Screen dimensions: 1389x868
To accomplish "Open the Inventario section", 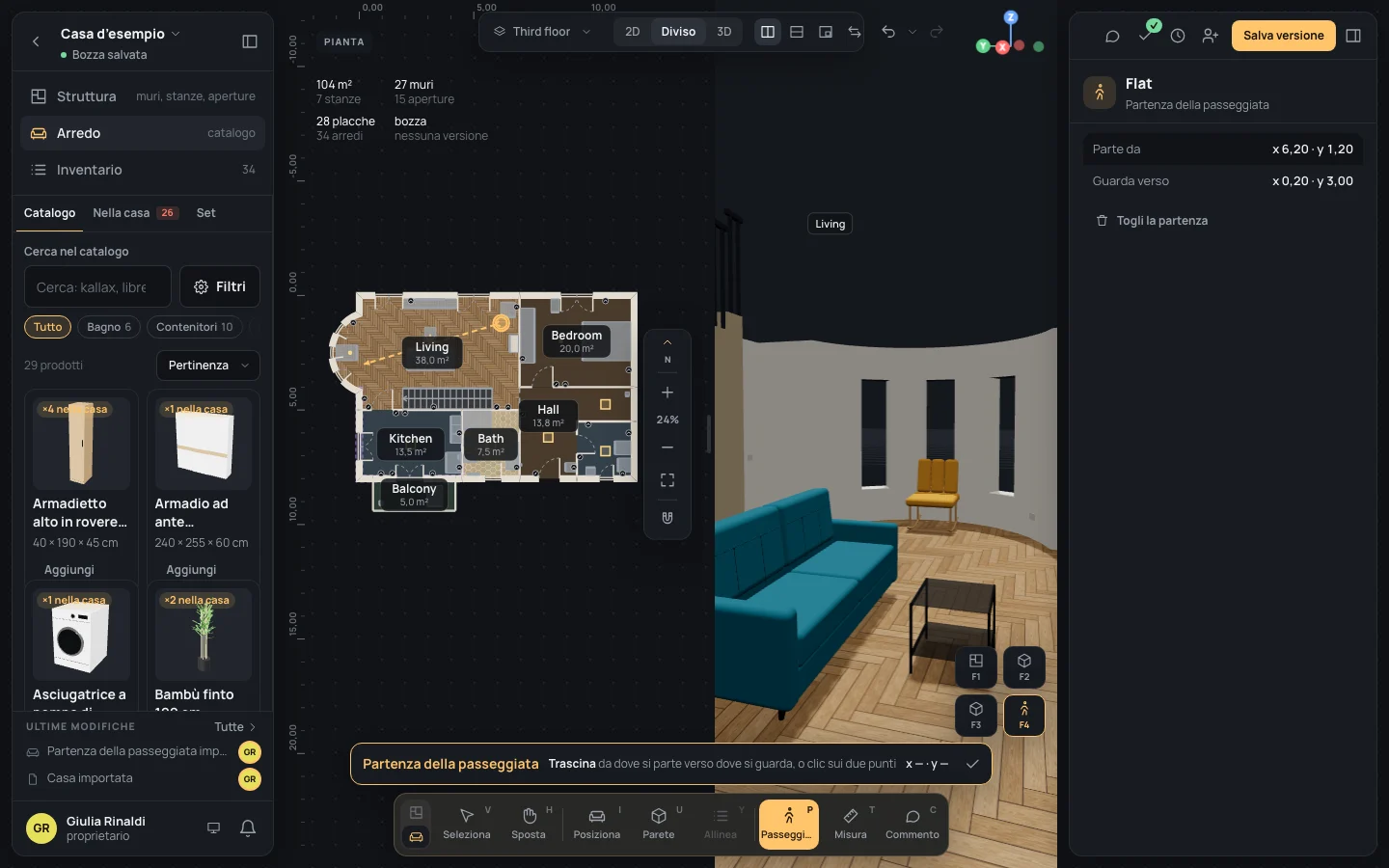I will (143, 170).
